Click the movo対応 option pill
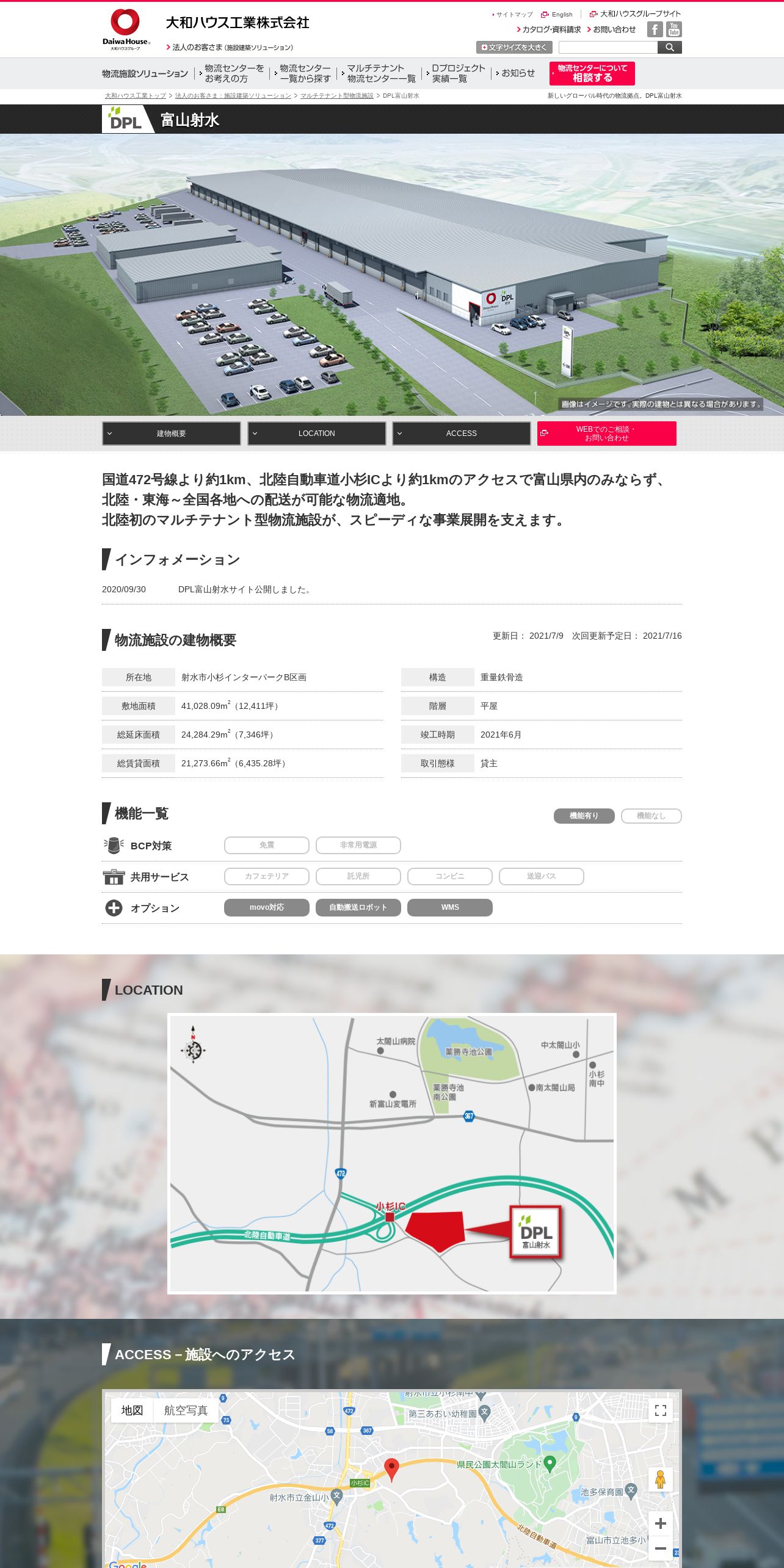 click(267, 907)
